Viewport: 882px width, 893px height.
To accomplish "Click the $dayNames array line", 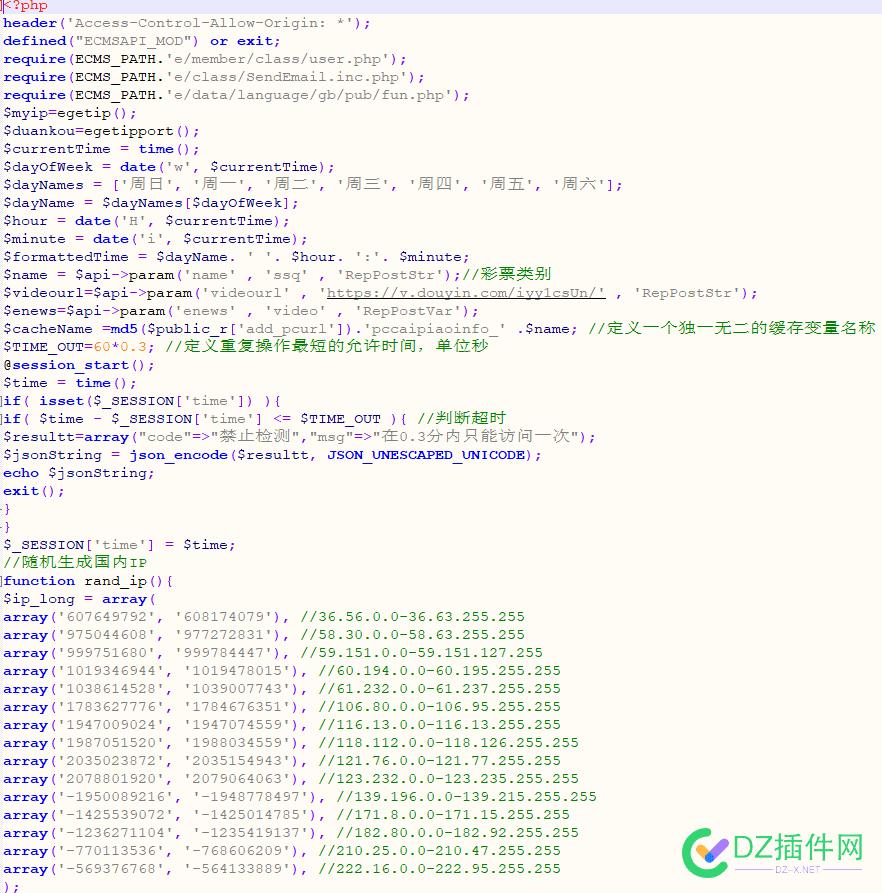I will point(313,185).
